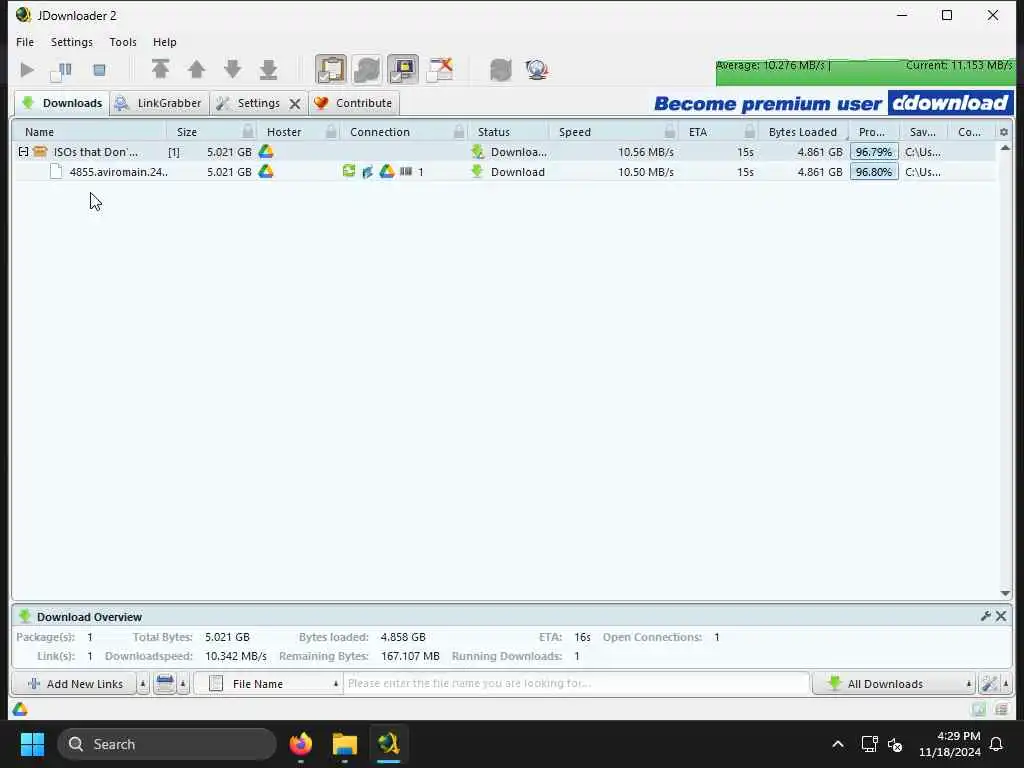
Task: Click the gray reconnect icon
Action: point(501,69)
